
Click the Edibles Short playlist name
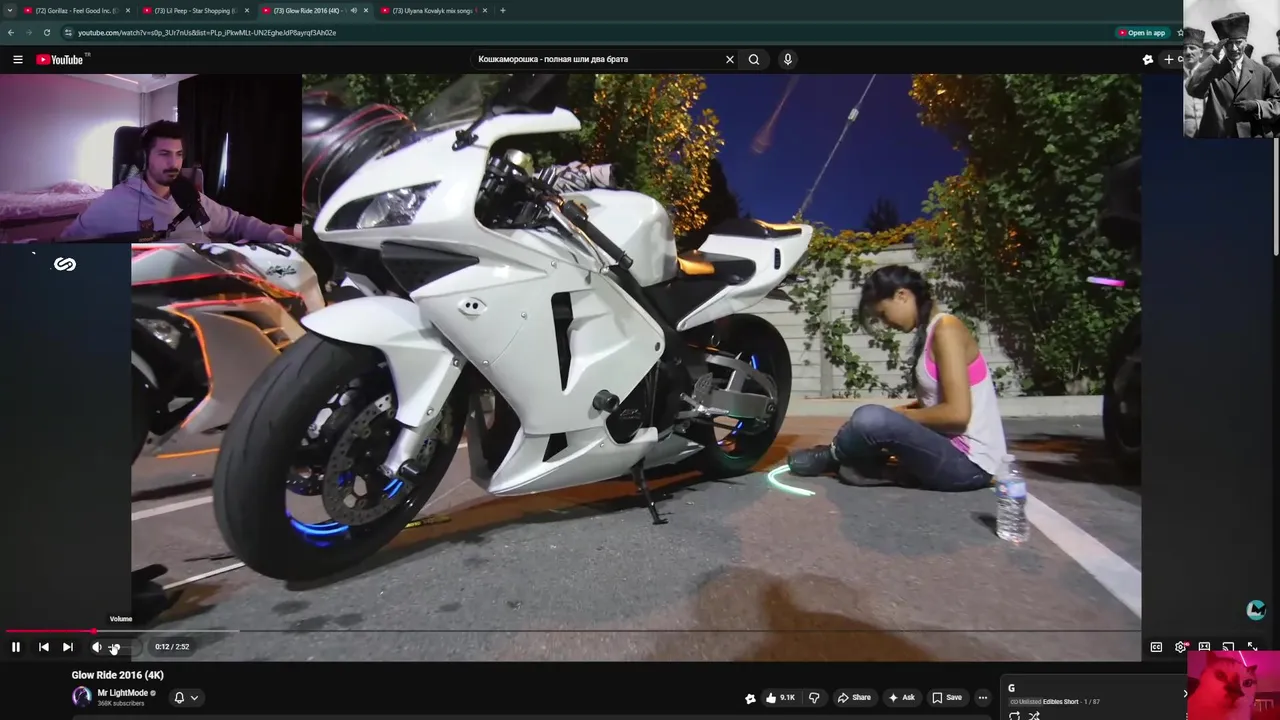click(x=1060, y=702)
